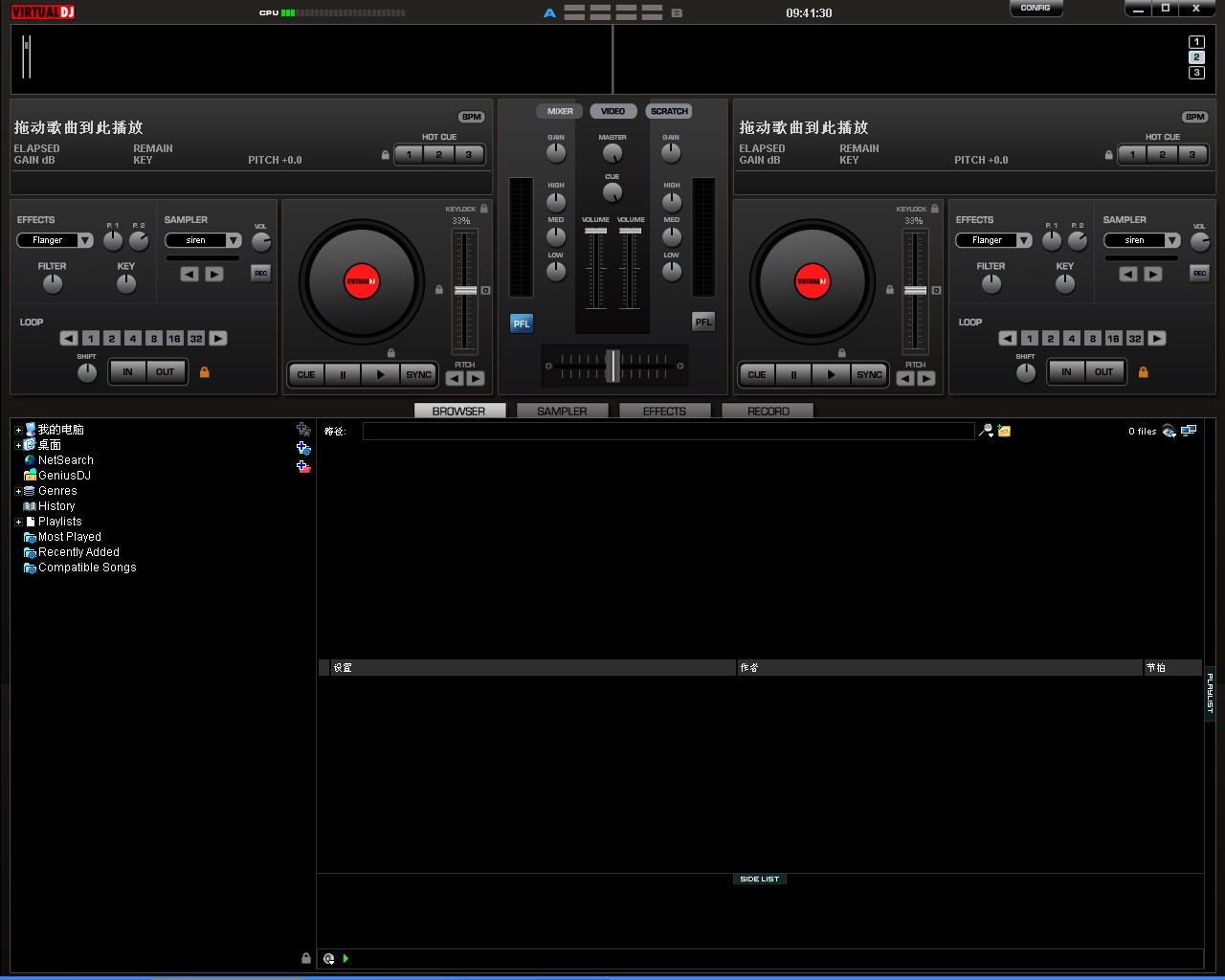The image size is (1225, 980).
Task: Expand the Genres tree node
Action: 18,491
